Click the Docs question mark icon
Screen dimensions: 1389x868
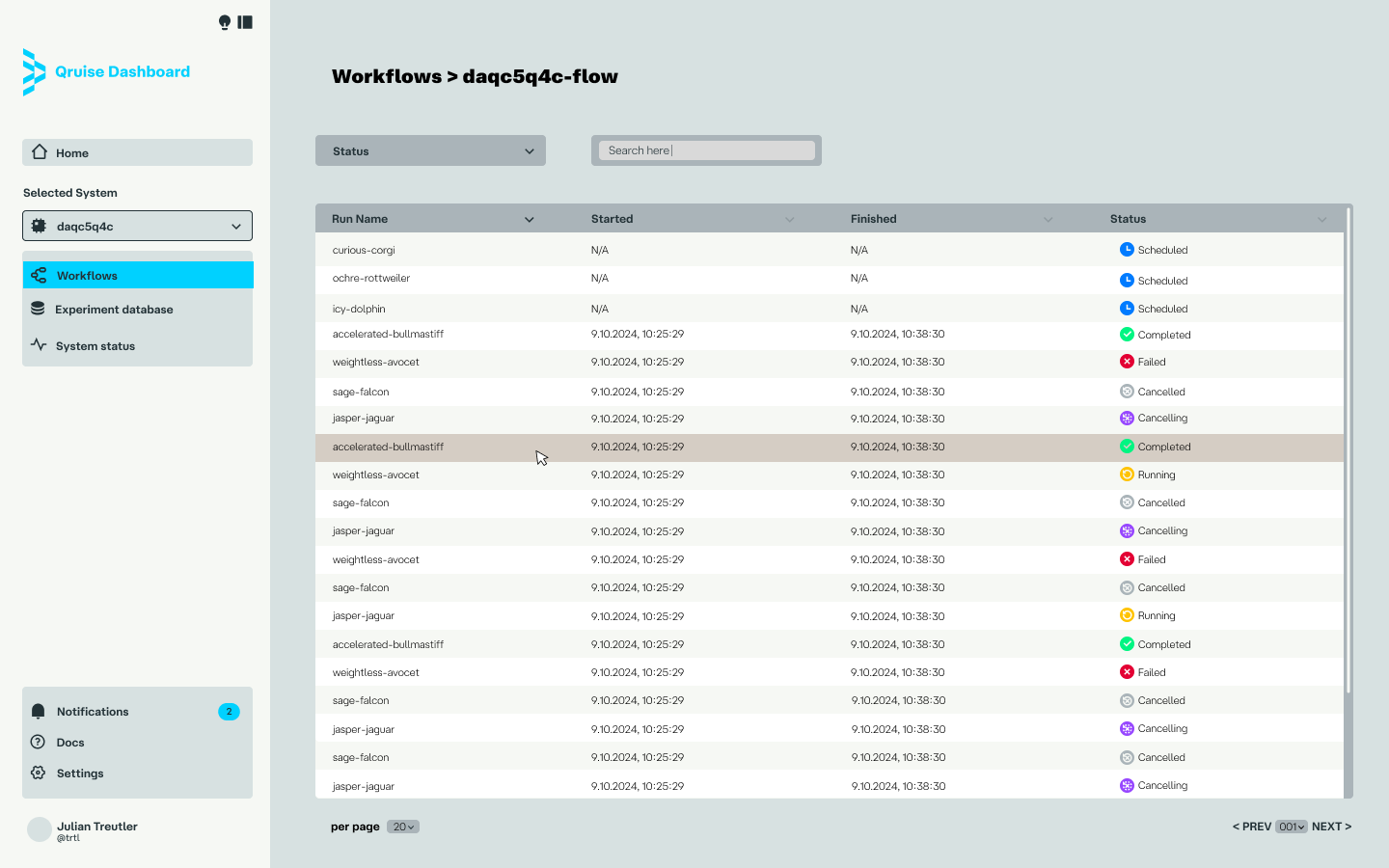tap(38, 742)
